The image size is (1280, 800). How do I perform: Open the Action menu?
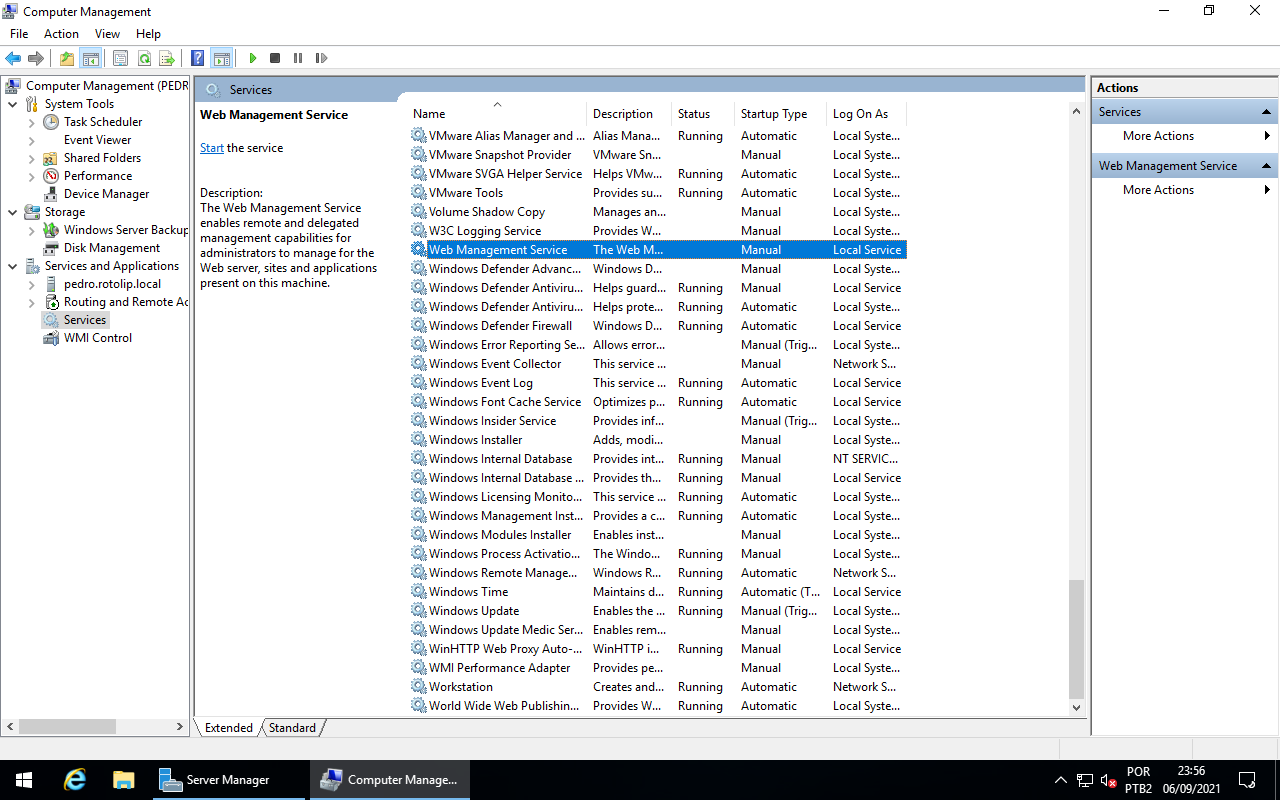click(61, 34)
